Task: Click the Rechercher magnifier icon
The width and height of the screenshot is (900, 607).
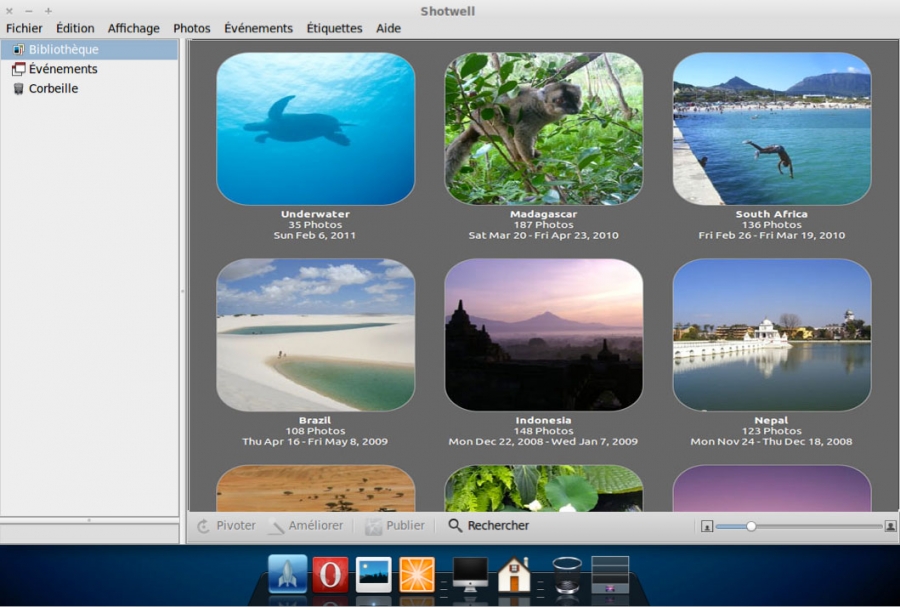Action: [x=455, y=526]
